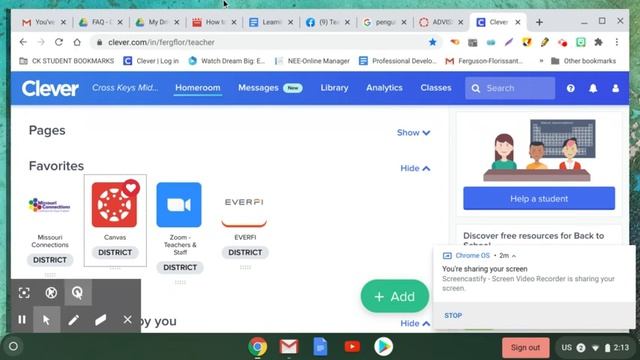Click inside the Clever Search field
This screenshot has width=640, height=360.
coord(510,88)
